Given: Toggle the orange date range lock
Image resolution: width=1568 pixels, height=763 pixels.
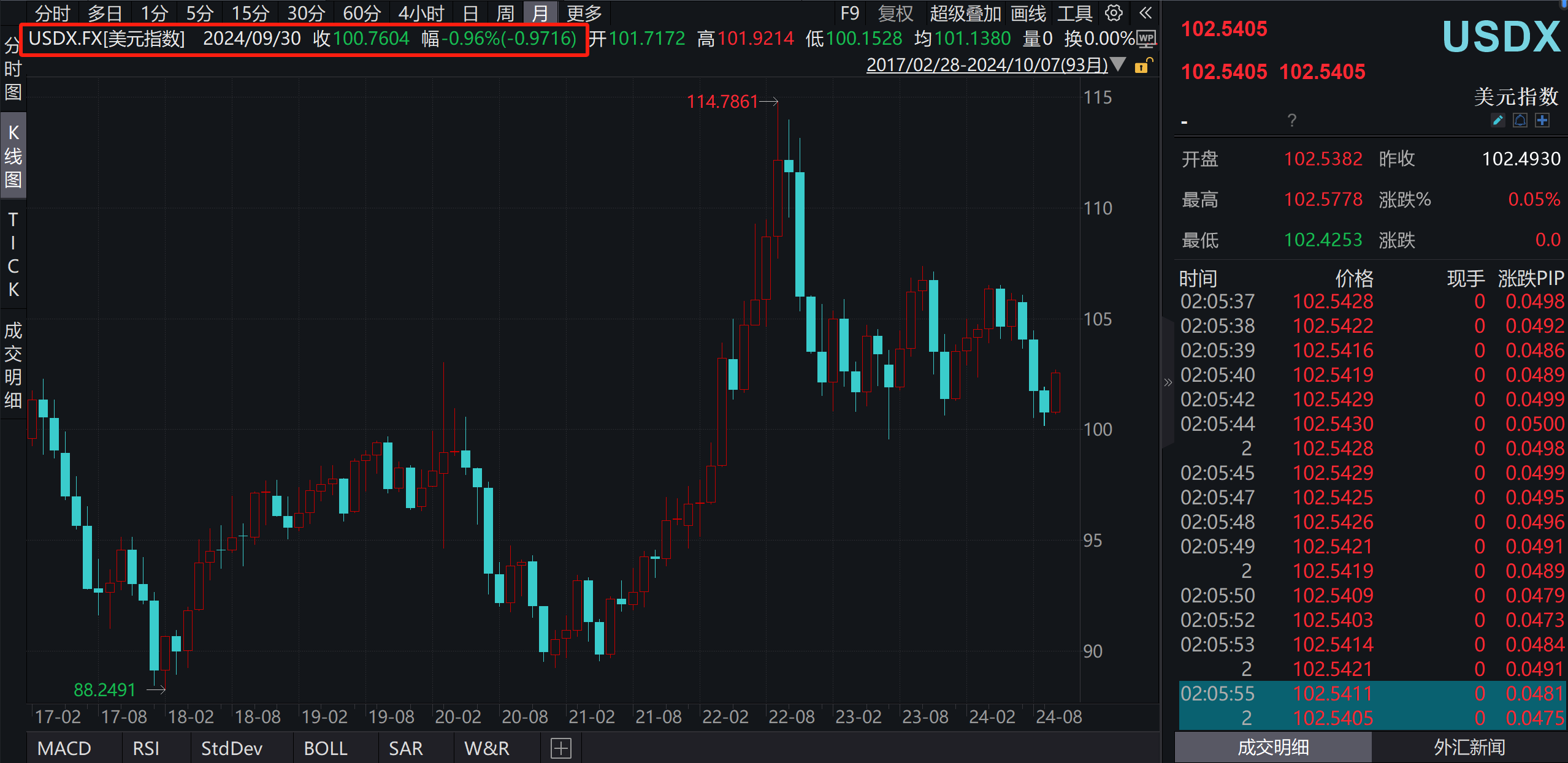Looking at the screenshot, I should (x=1142, y=66).
